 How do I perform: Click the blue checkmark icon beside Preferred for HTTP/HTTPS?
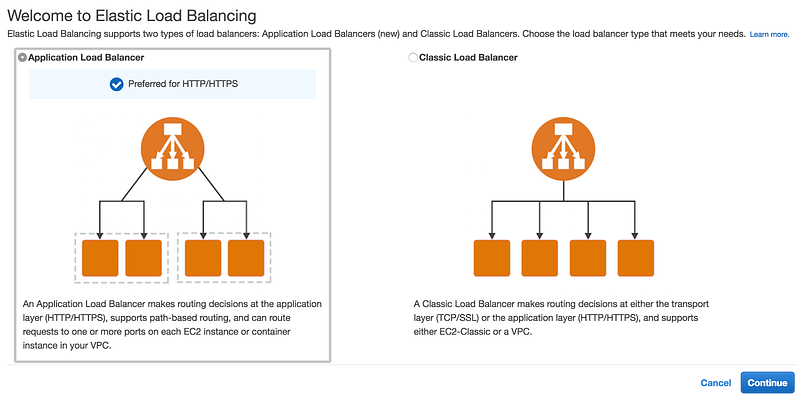[x=116, y=84]
